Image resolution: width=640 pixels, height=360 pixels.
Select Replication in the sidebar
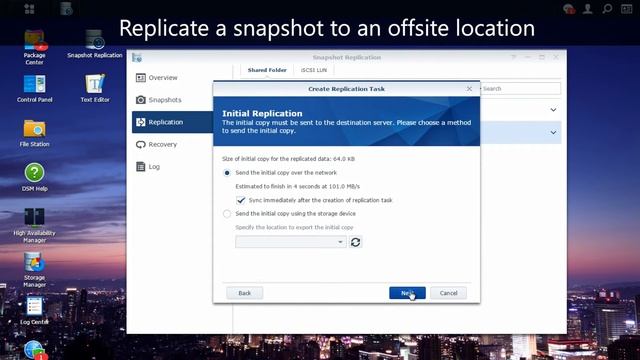[x=172, y=122]
